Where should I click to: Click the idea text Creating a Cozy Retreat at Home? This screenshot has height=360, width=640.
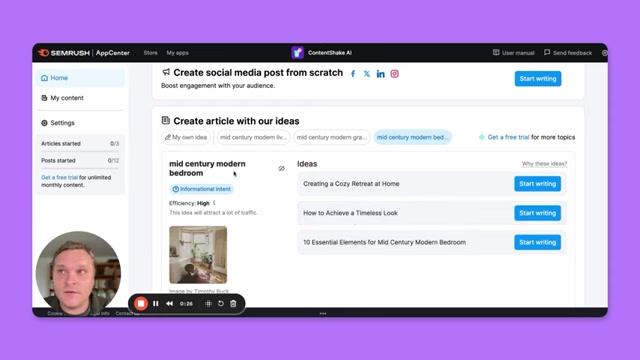pyautogui.click(x=351, y=184)
